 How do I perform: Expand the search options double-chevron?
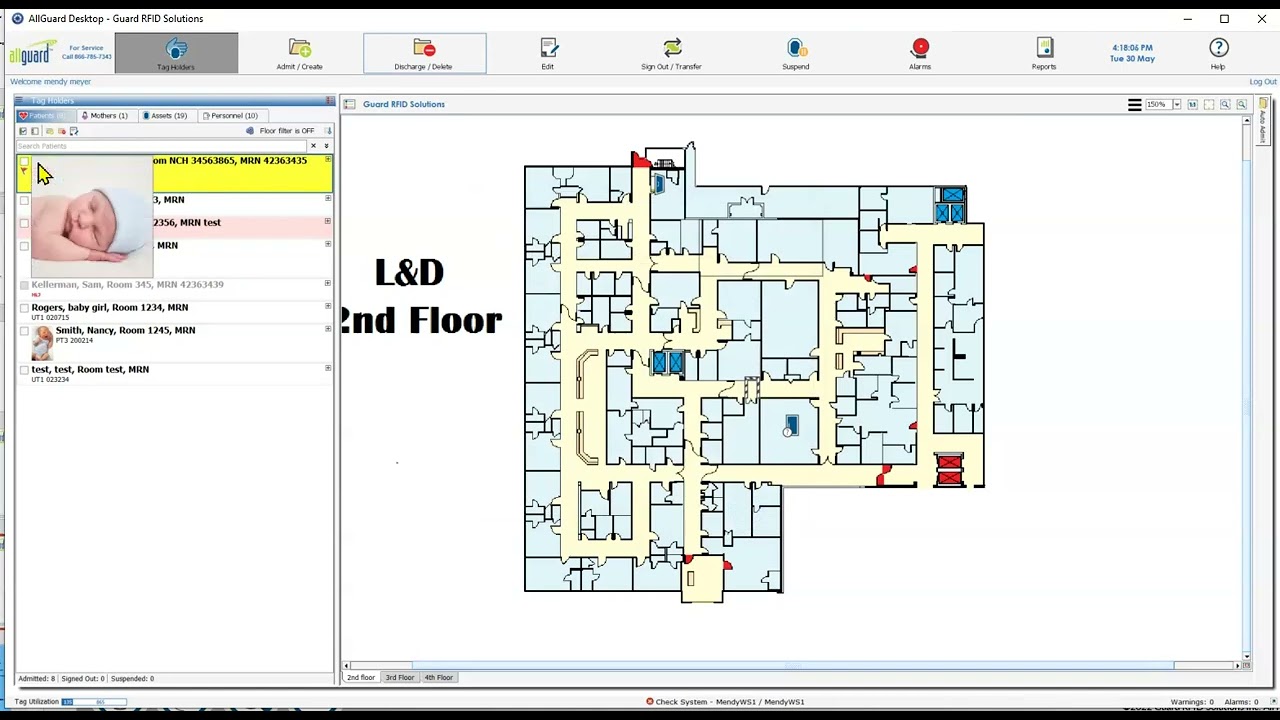pos(326,146)
